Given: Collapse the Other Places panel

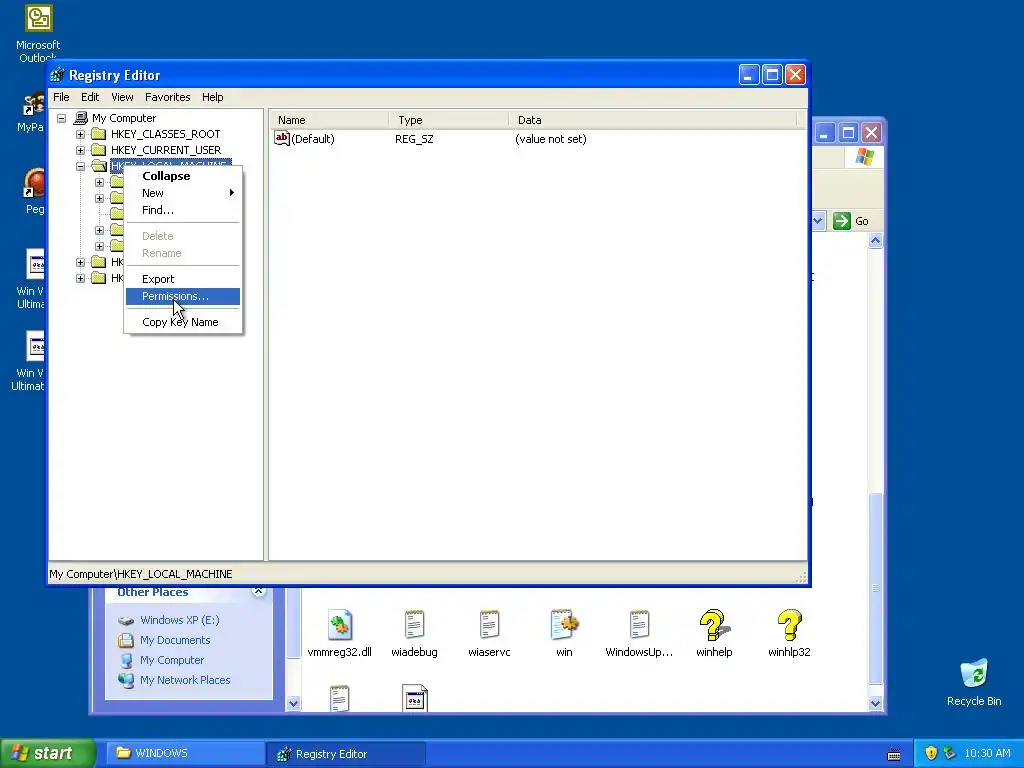Looking at the screenshot, I should (259, 592).
